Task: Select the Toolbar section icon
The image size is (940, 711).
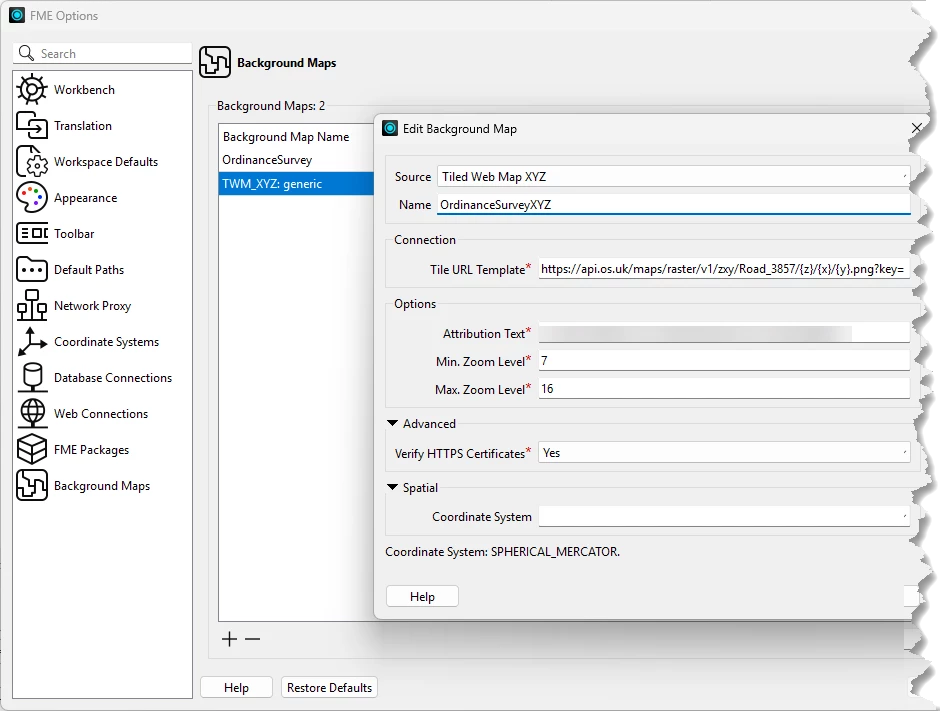Action: (x=32, y=234)
